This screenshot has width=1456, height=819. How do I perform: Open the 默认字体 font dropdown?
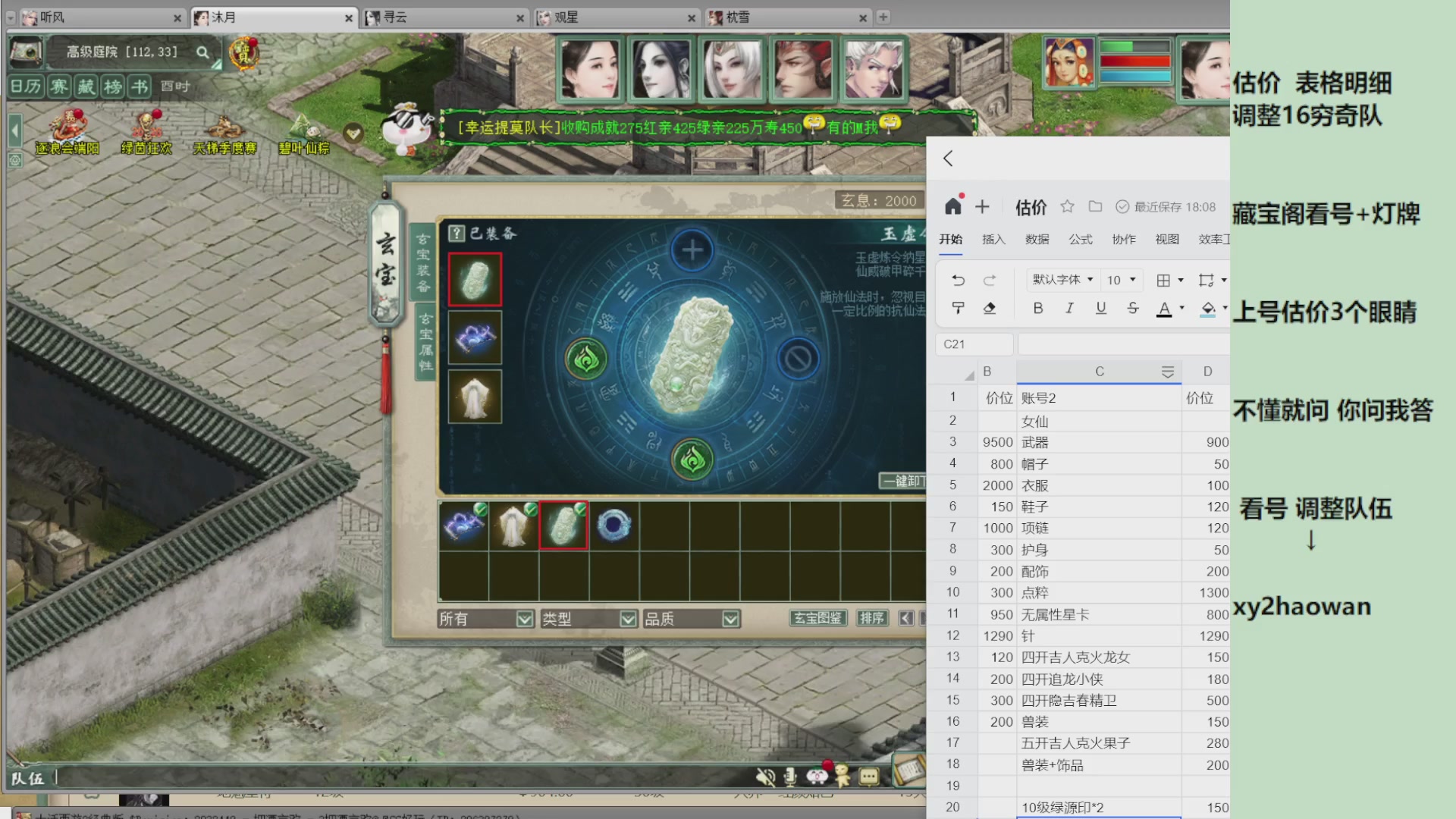[x=1062, y=280]
